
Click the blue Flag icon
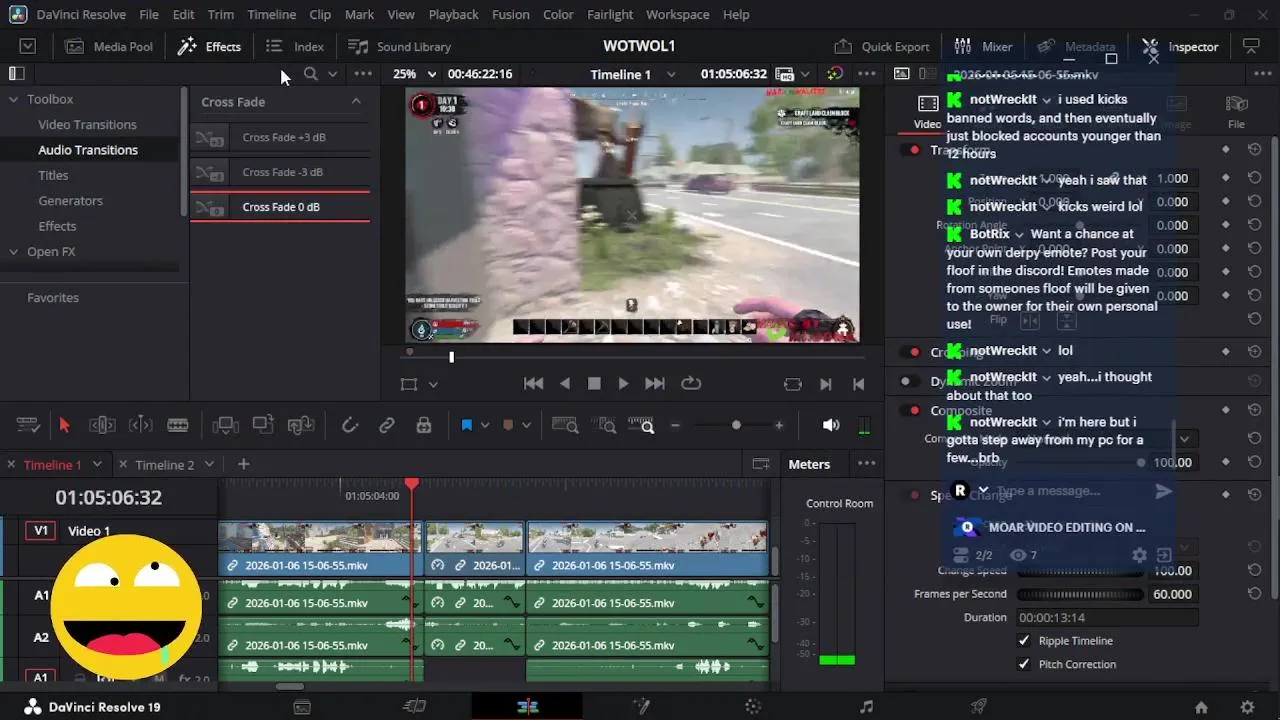[466, 425]
